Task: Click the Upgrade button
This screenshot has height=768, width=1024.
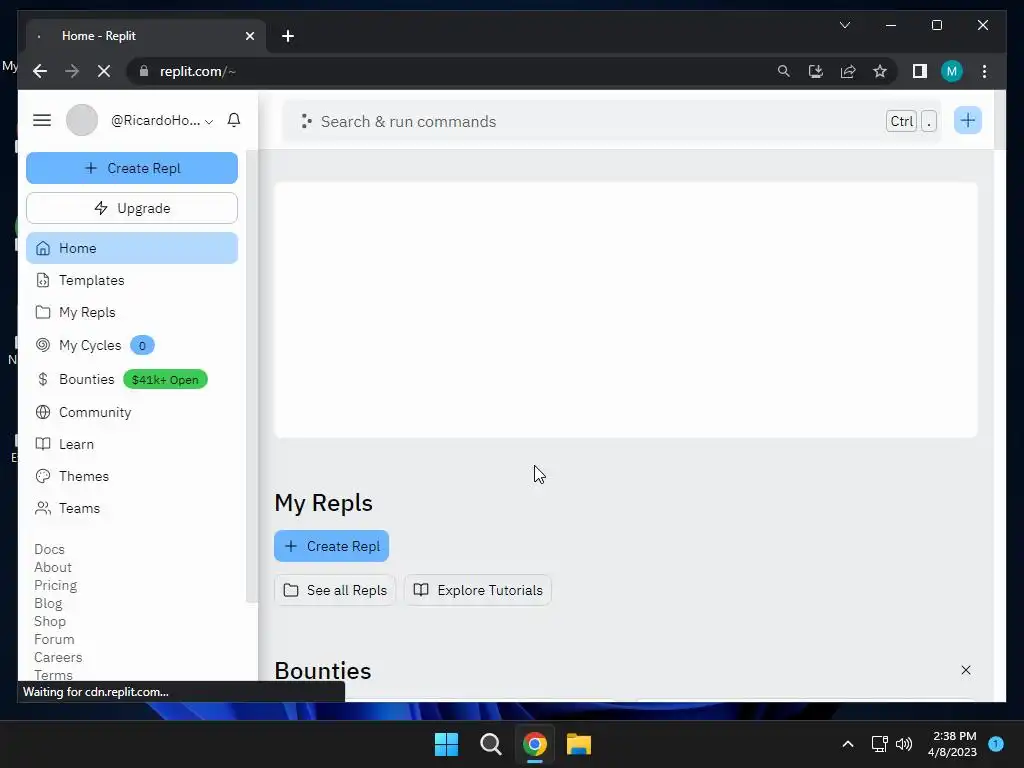Action: [132, 208]
